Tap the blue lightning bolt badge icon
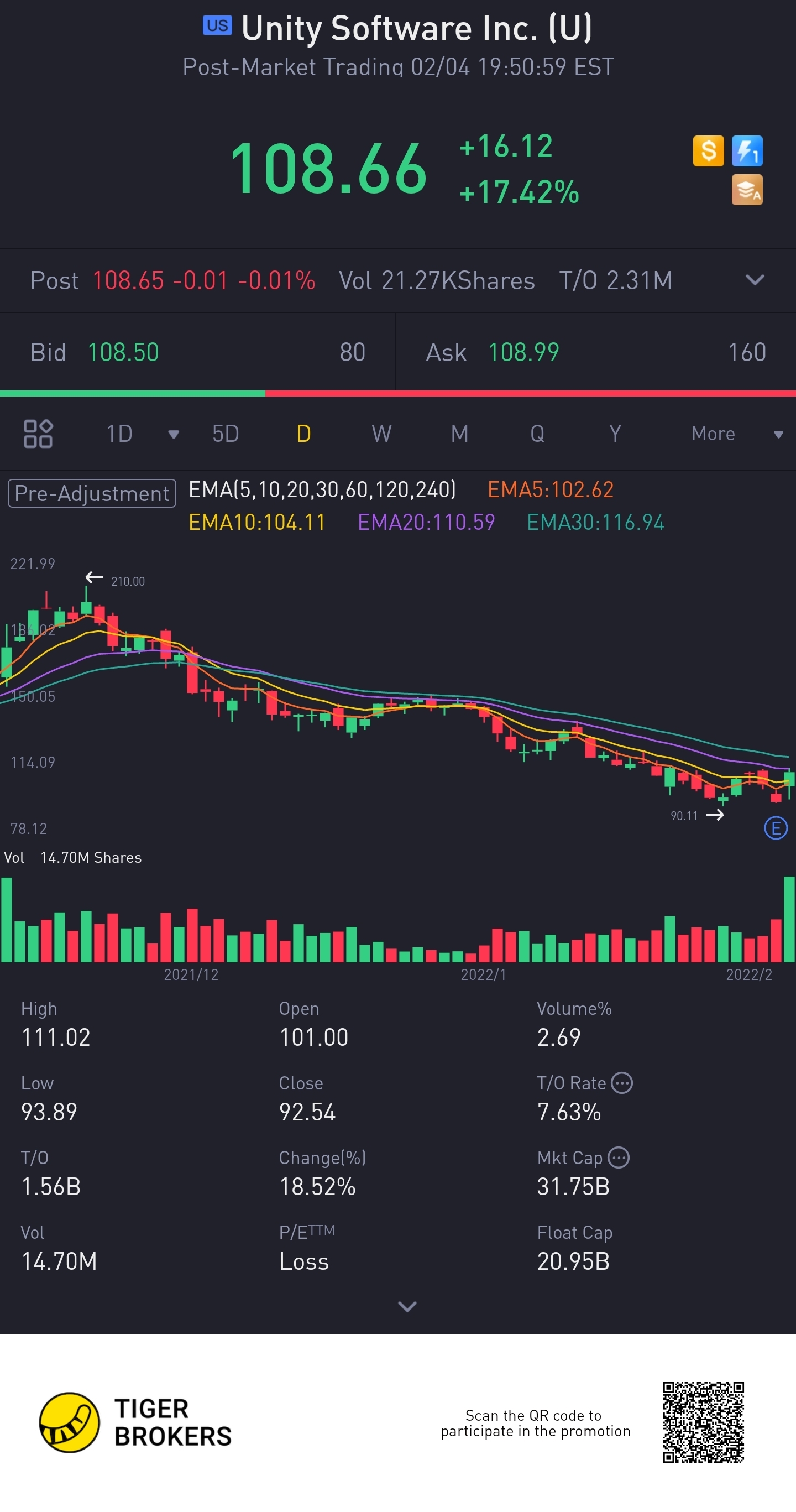796x1512 pixels. 747,151
